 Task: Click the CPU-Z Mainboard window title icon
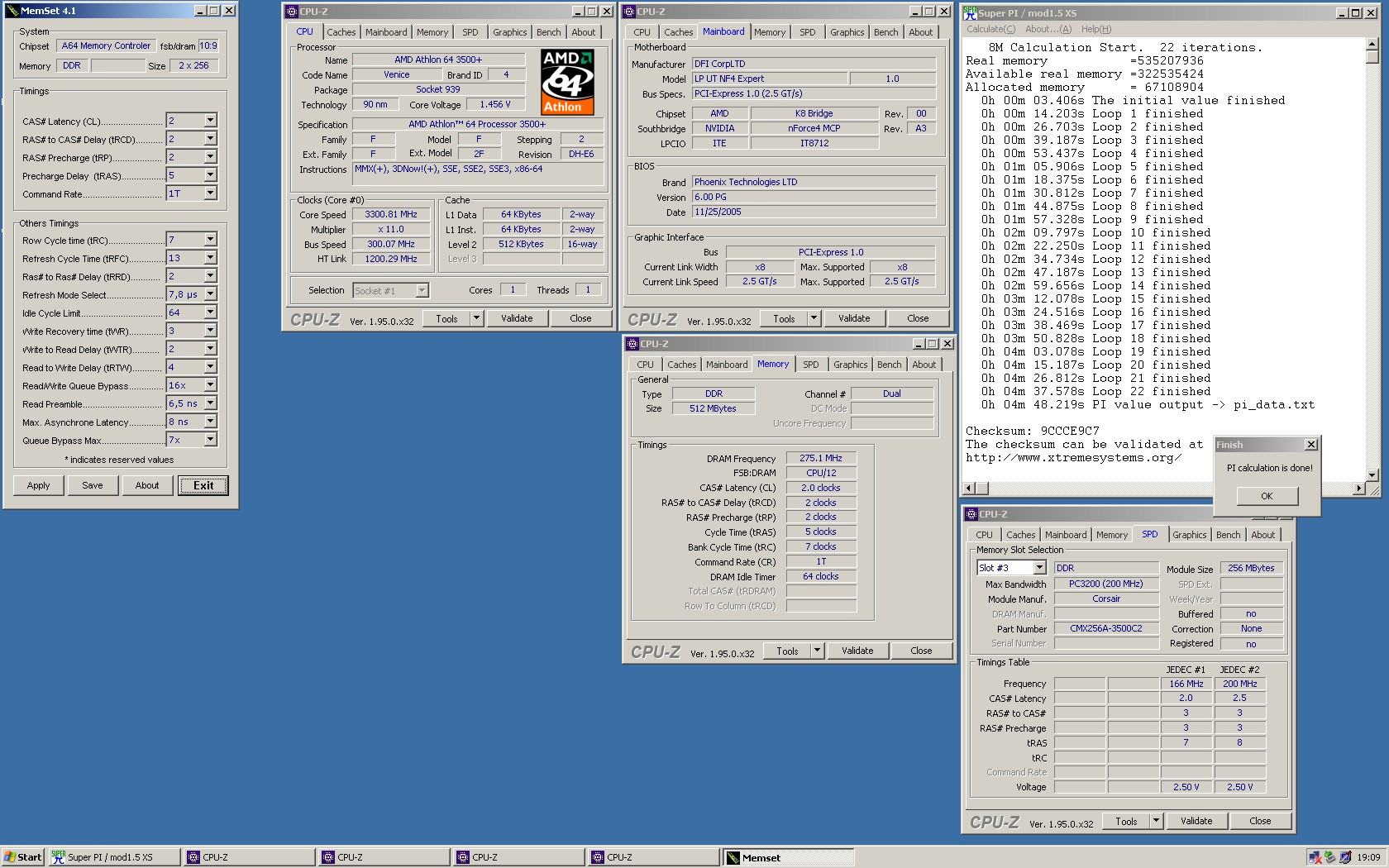[629, 12]
